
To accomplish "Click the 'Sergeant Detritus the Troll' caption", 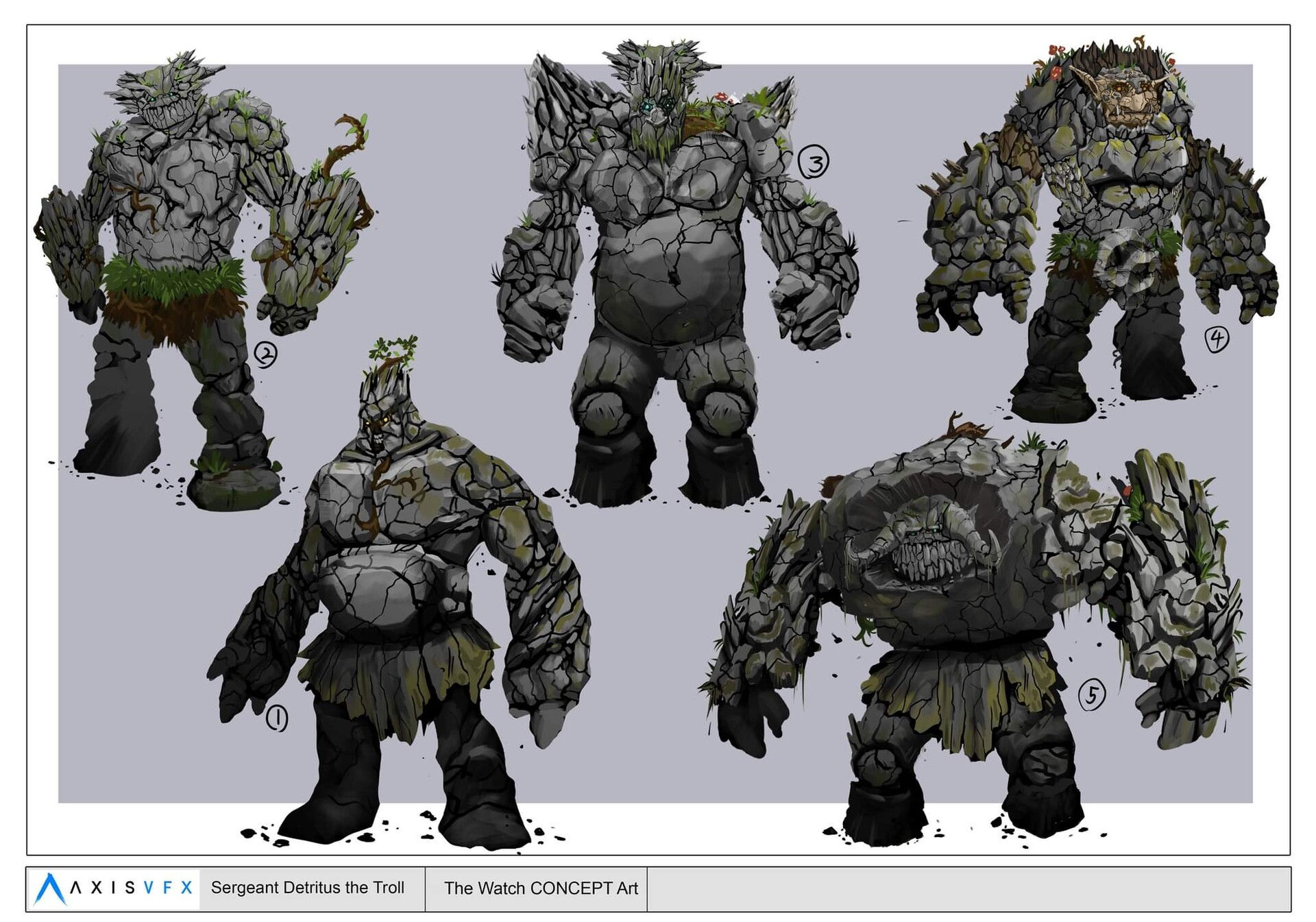I will (x=308, y=888).
